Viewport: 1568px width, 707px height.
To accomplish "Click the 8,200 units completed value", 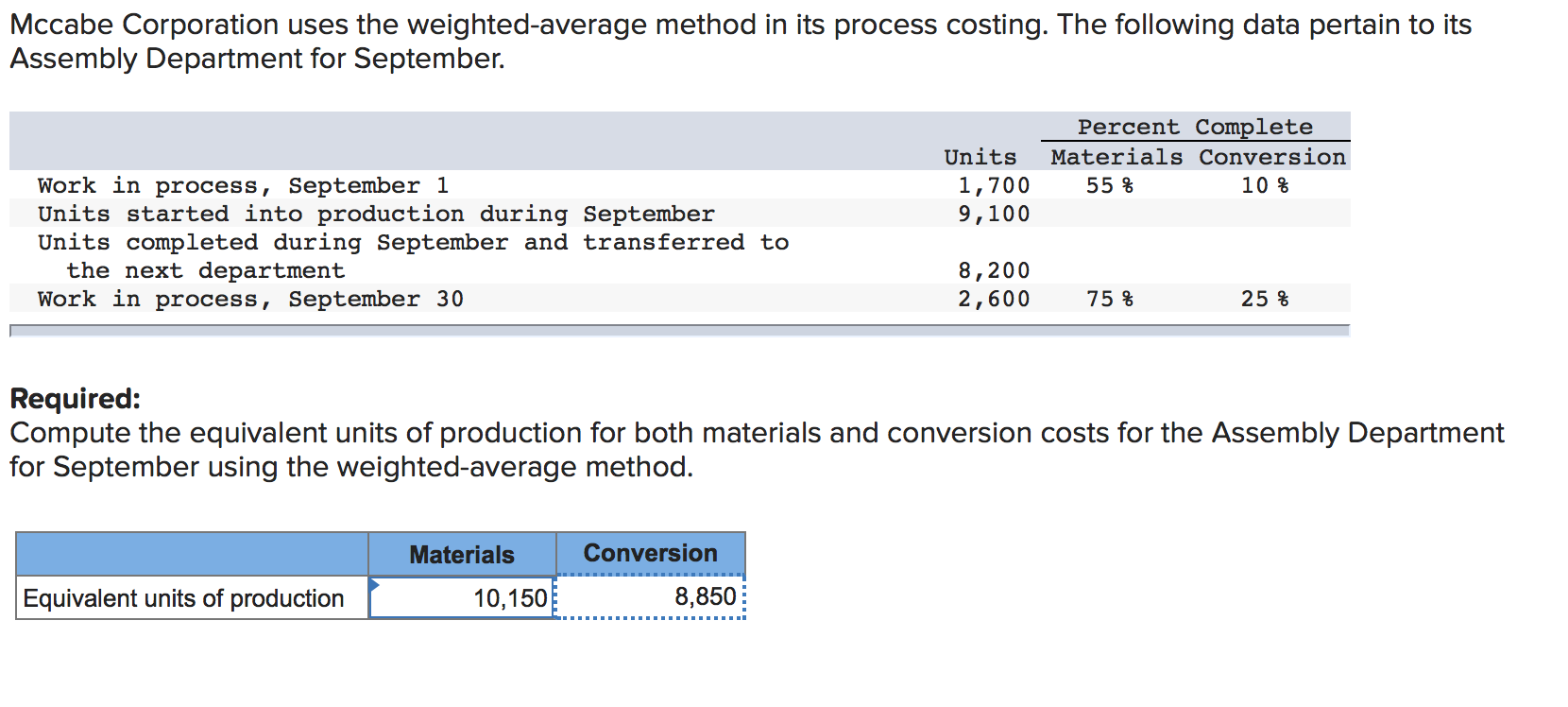I will click(994, 270).
